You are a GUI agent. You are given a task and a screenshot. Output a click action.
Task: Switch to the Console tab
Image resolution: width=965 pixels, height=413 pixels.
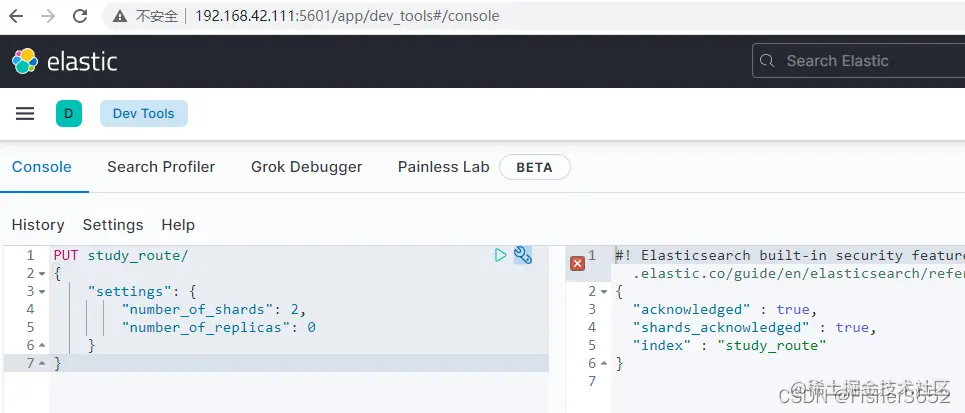pos(42,167)
